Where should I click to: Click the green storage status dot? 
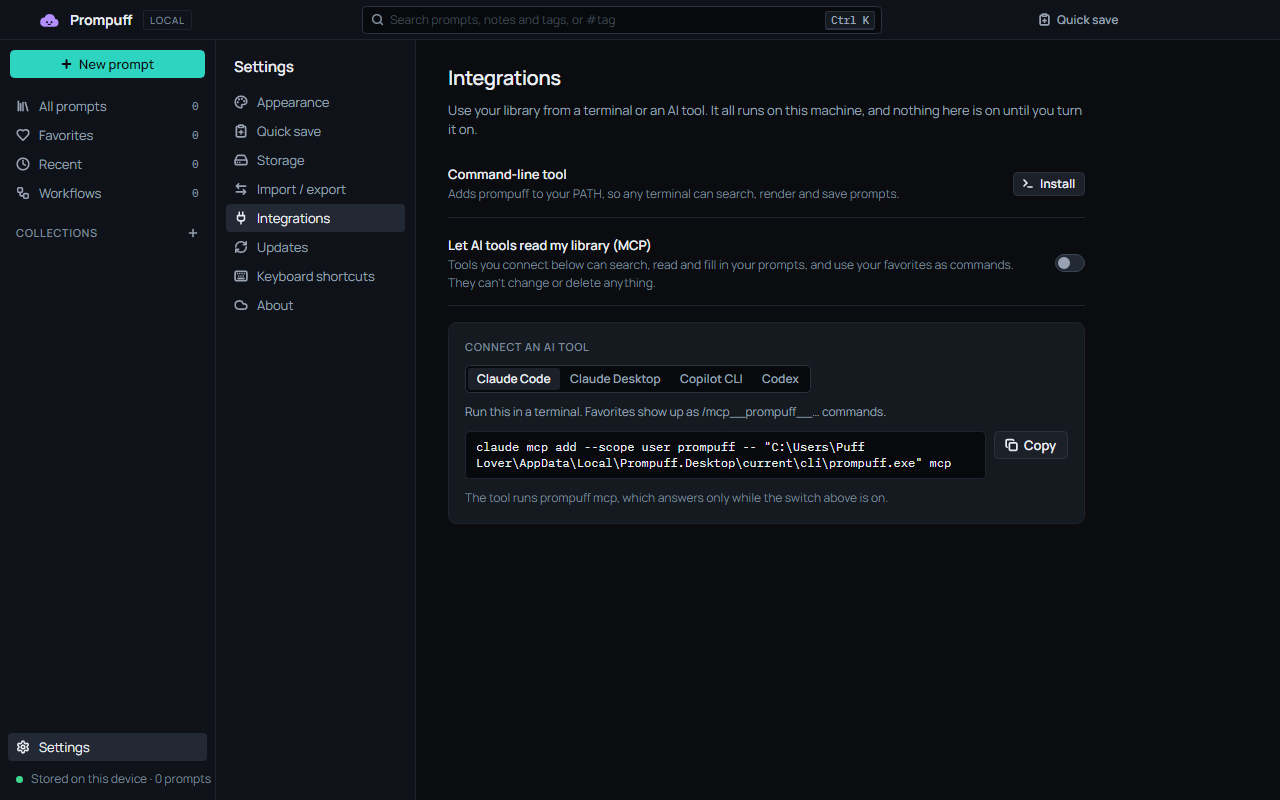[x=19, y=779]
